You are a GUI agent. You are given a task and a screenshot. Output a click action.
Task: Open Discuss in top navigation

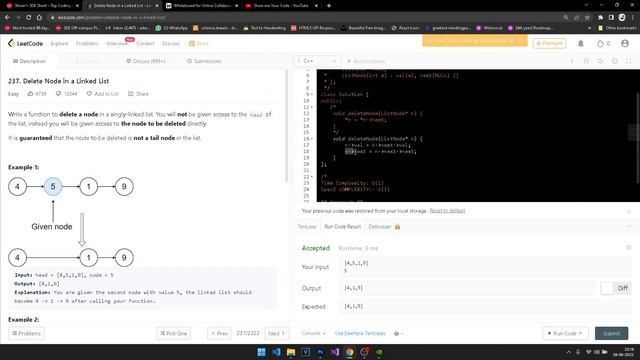tap(171, 43)
